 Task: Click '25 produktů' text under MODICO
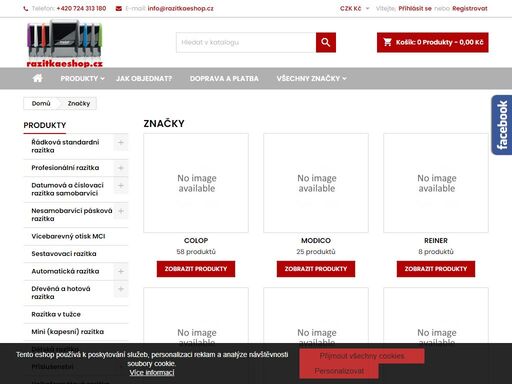(x=316, y=252)
